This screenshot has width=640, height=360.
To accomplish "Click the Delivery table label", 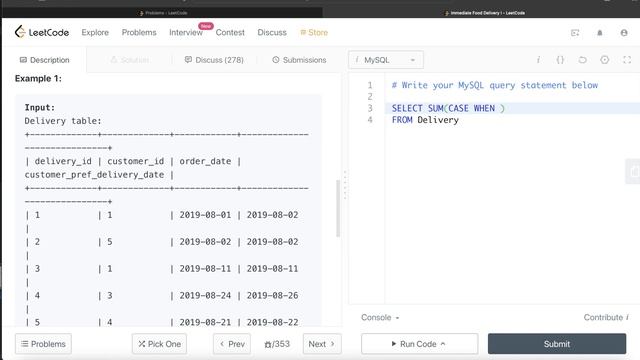I will coord(63,121).
